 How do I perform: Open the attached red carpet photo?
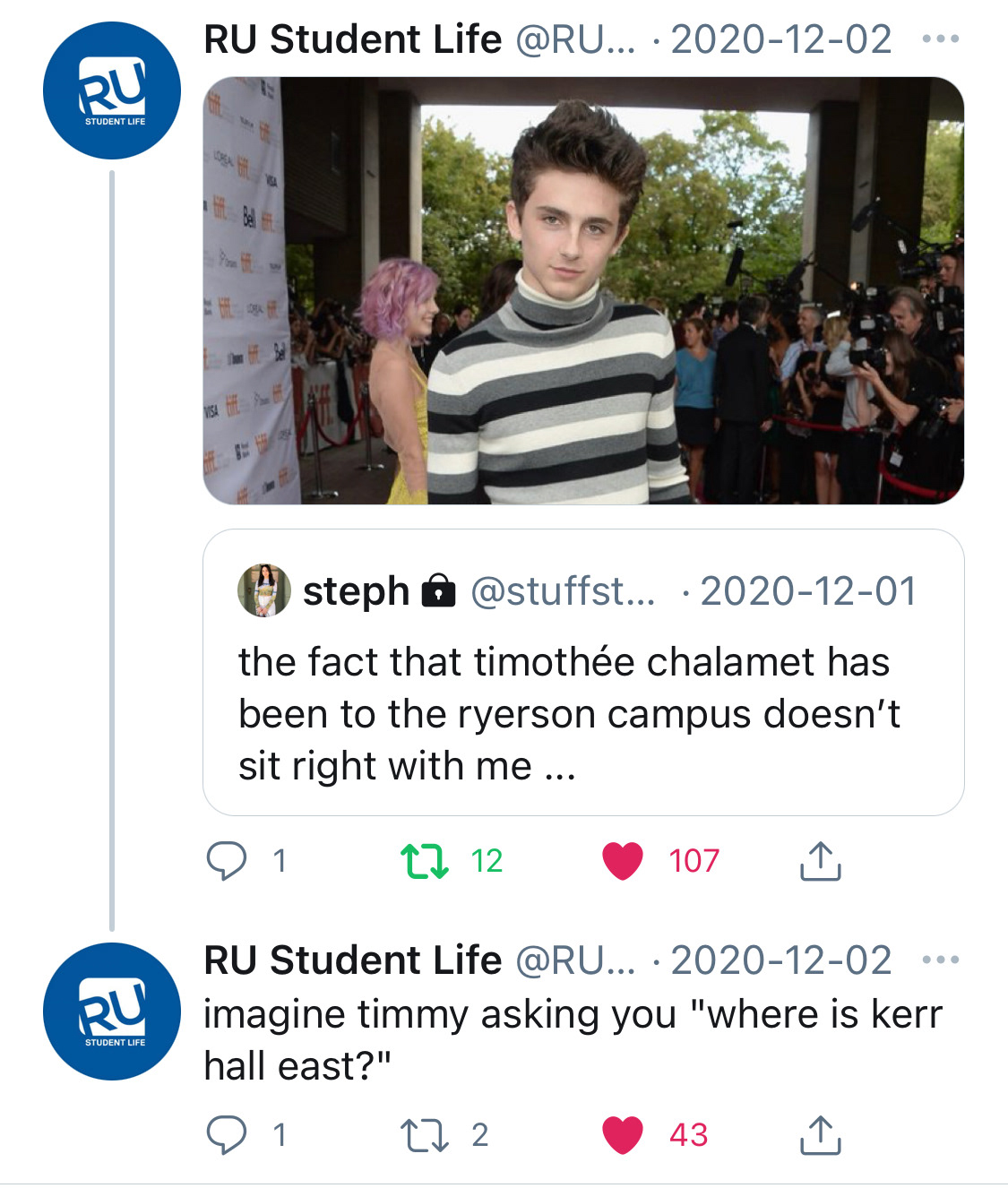pos(583,290)
